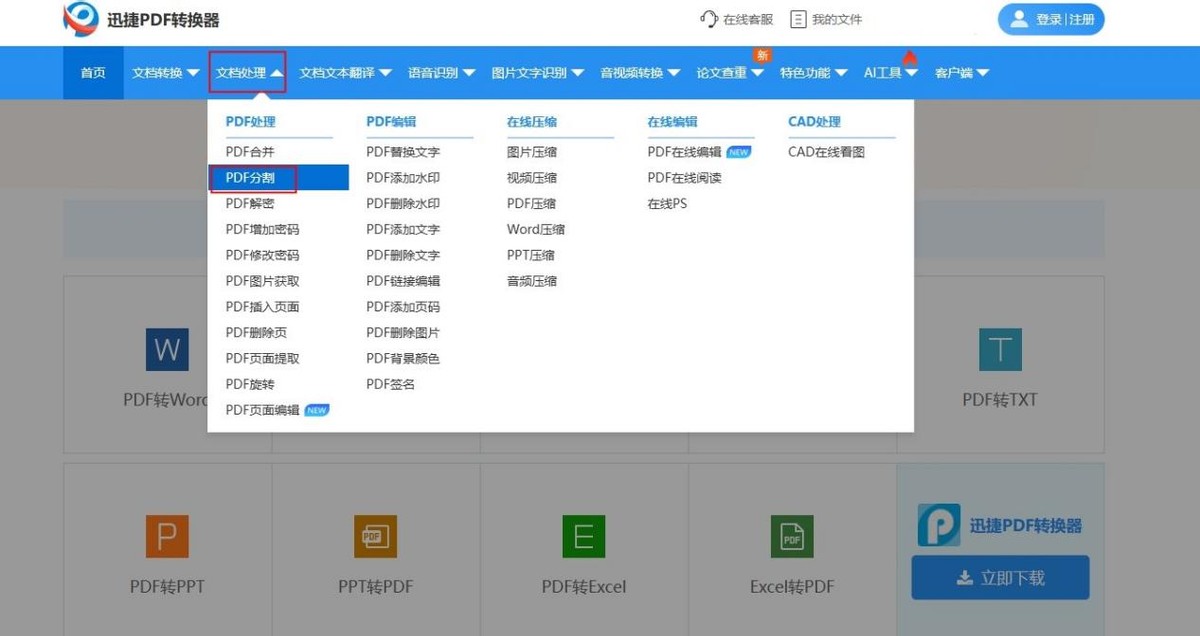Open the PDF转PPT tool icon

tap(166, 536)
